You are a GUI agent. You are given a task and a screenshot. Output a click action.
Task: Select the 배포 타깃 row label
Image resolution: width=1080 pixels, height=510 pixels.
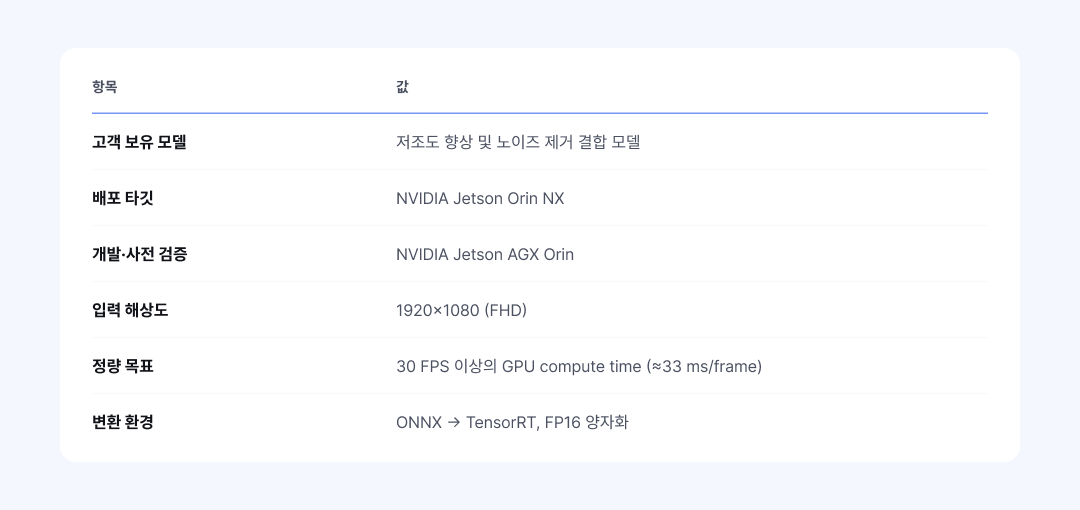click(123, 198)
